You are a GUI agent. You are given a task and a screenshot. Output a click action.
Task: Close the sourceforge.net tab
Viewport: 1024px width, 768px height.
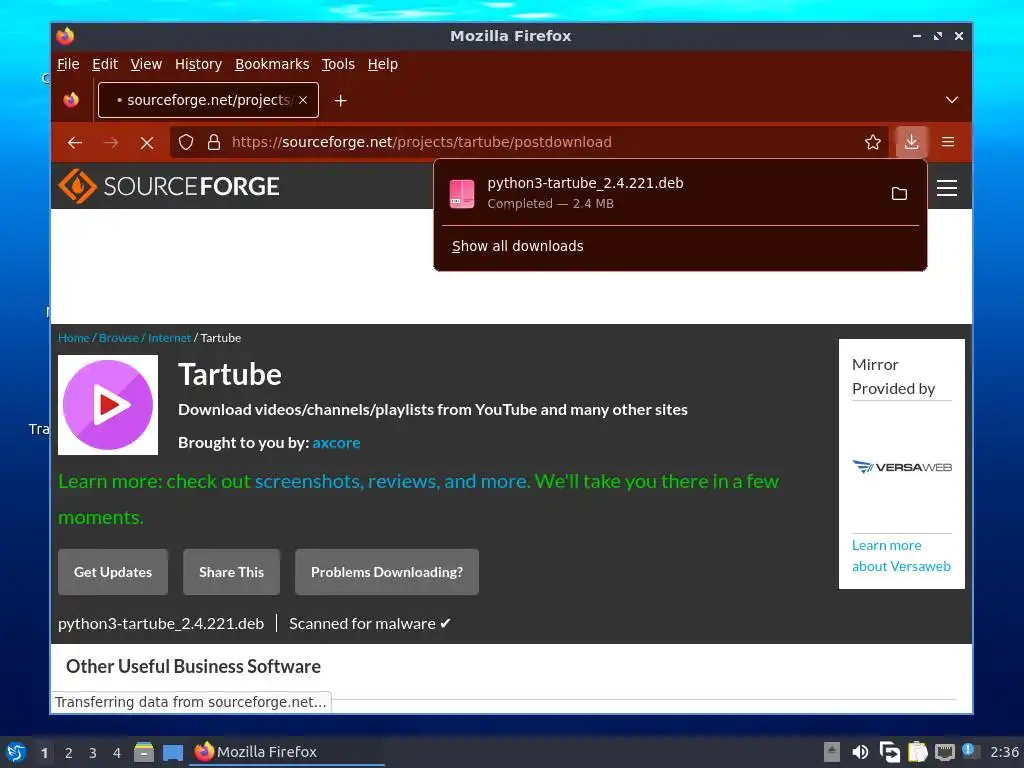(x=303, y=100)
